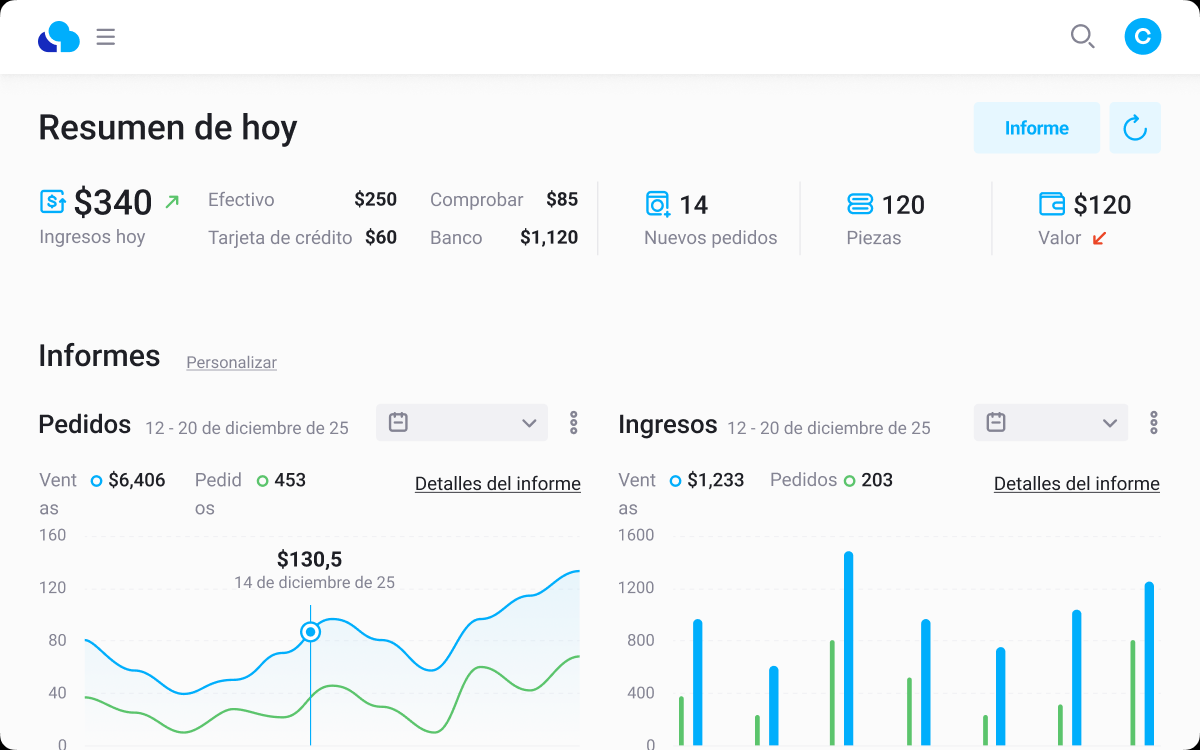
Task: Open the search magnifier icon
Action: point(1083,38)
